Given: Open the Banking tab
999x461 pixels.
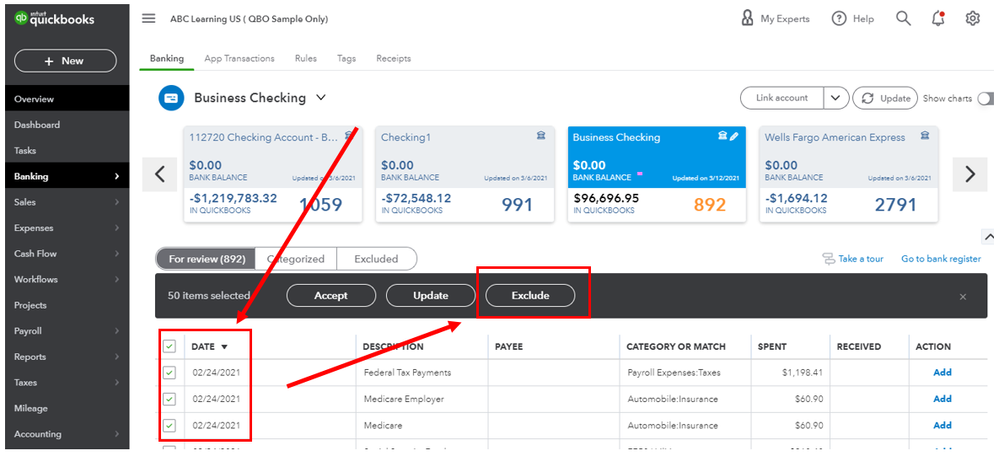Looking at the screenshot, I should point(167,59).
